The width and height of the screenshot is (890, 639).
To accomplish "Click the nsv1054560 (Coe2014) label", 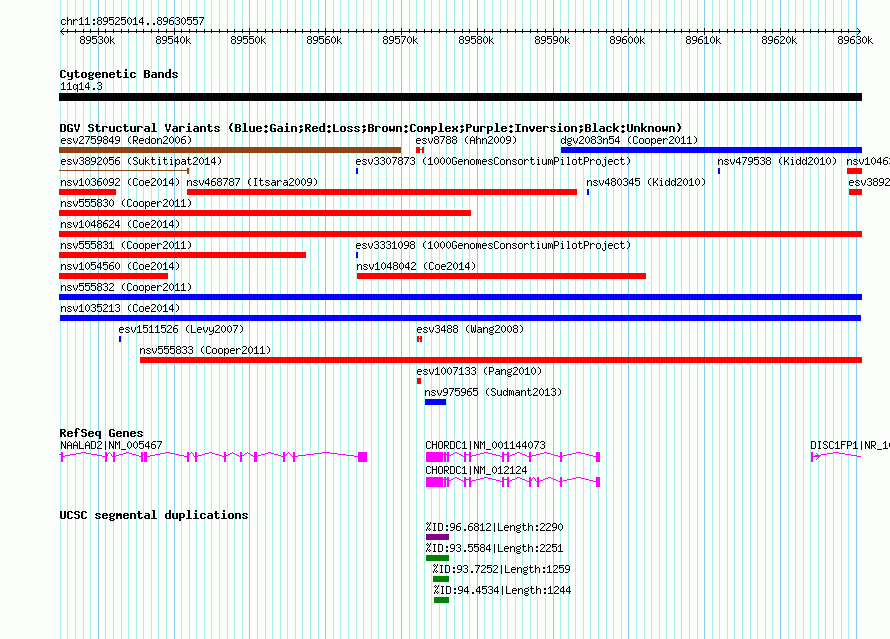I will [120, 266].
